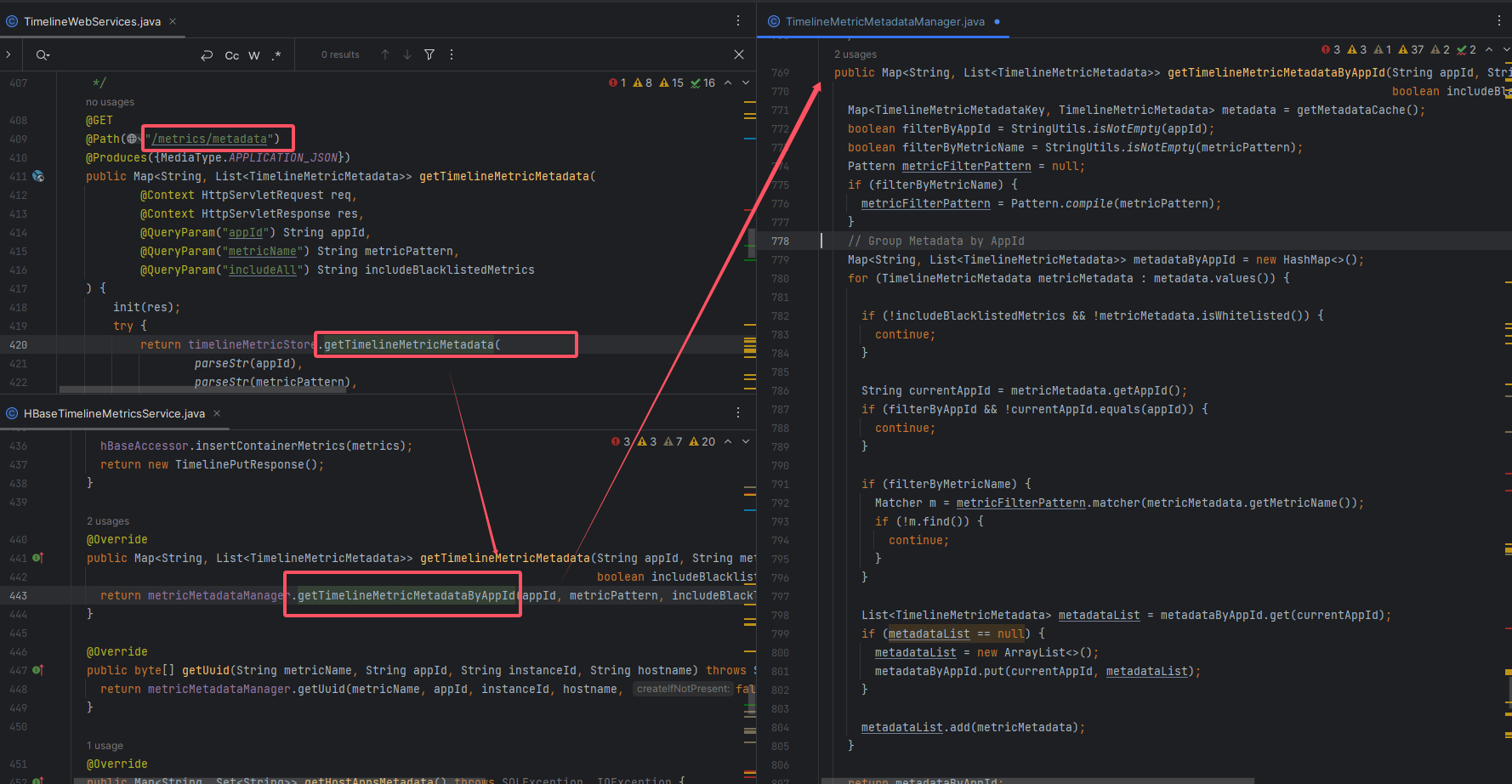Click the web endpoint globe icon beside @Path

click(x=132, y=139)
